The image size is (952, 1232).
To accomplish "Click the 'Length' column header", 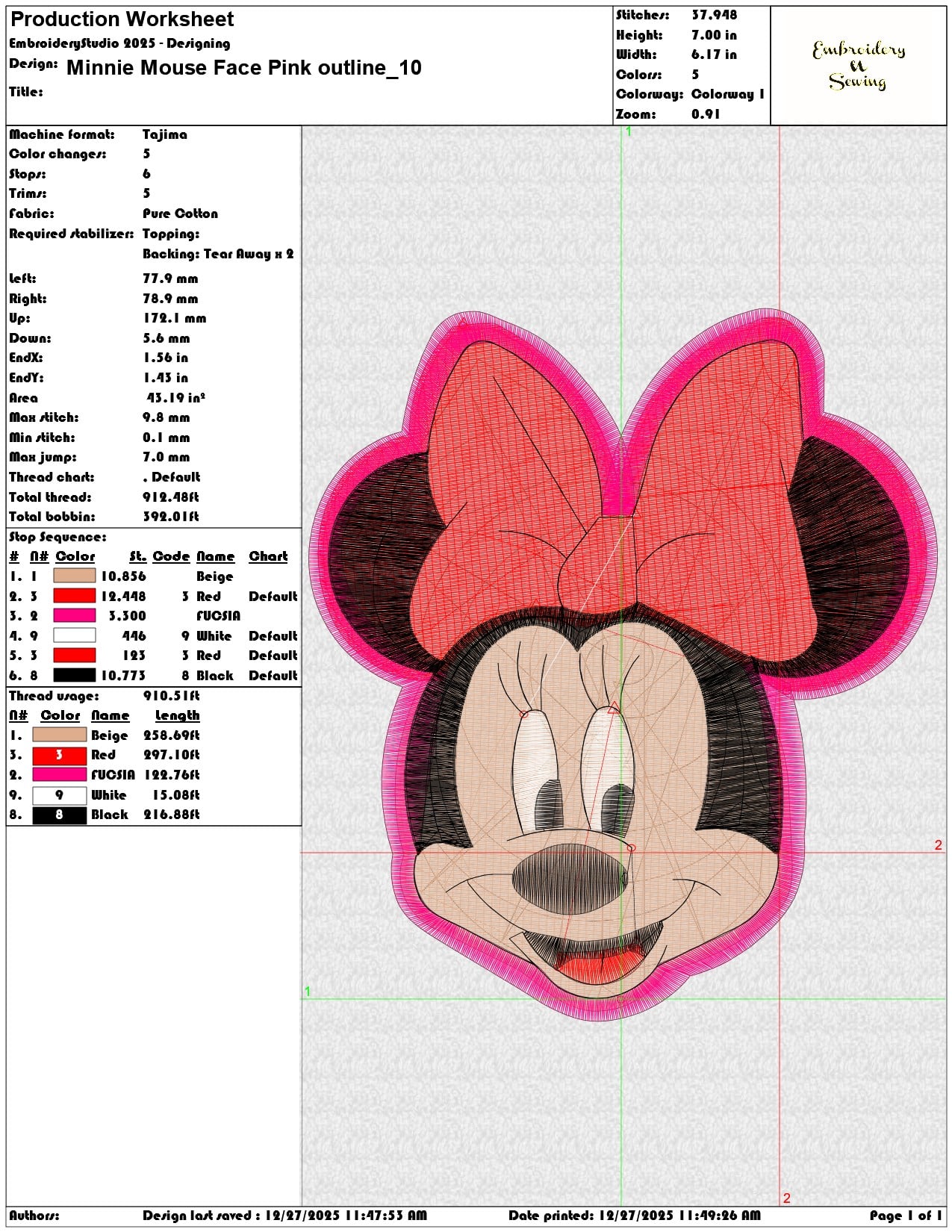I will (177, 715).
